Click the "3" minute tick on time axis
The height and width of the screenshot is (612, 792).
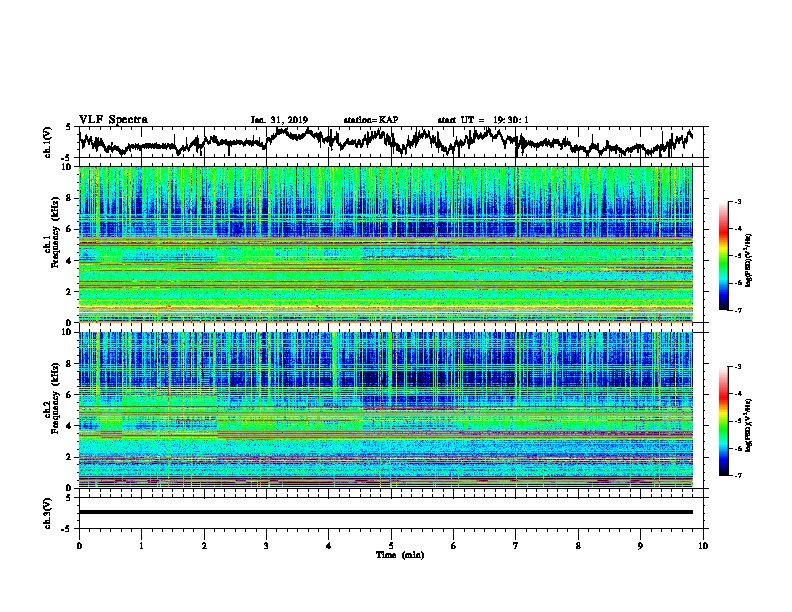click(266, 546)
